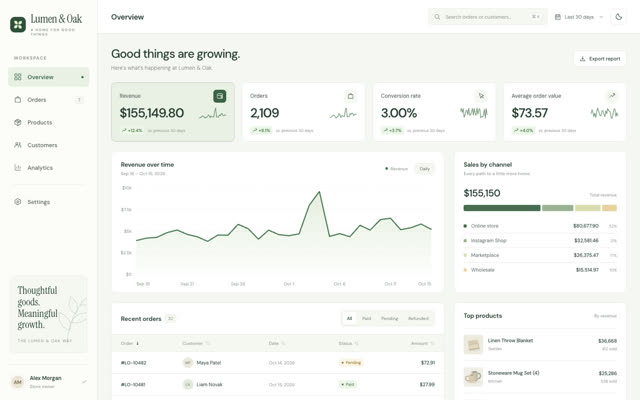640x400 pixels.
Task: Select the Orders stat card
Action: (x=303, y=112)
